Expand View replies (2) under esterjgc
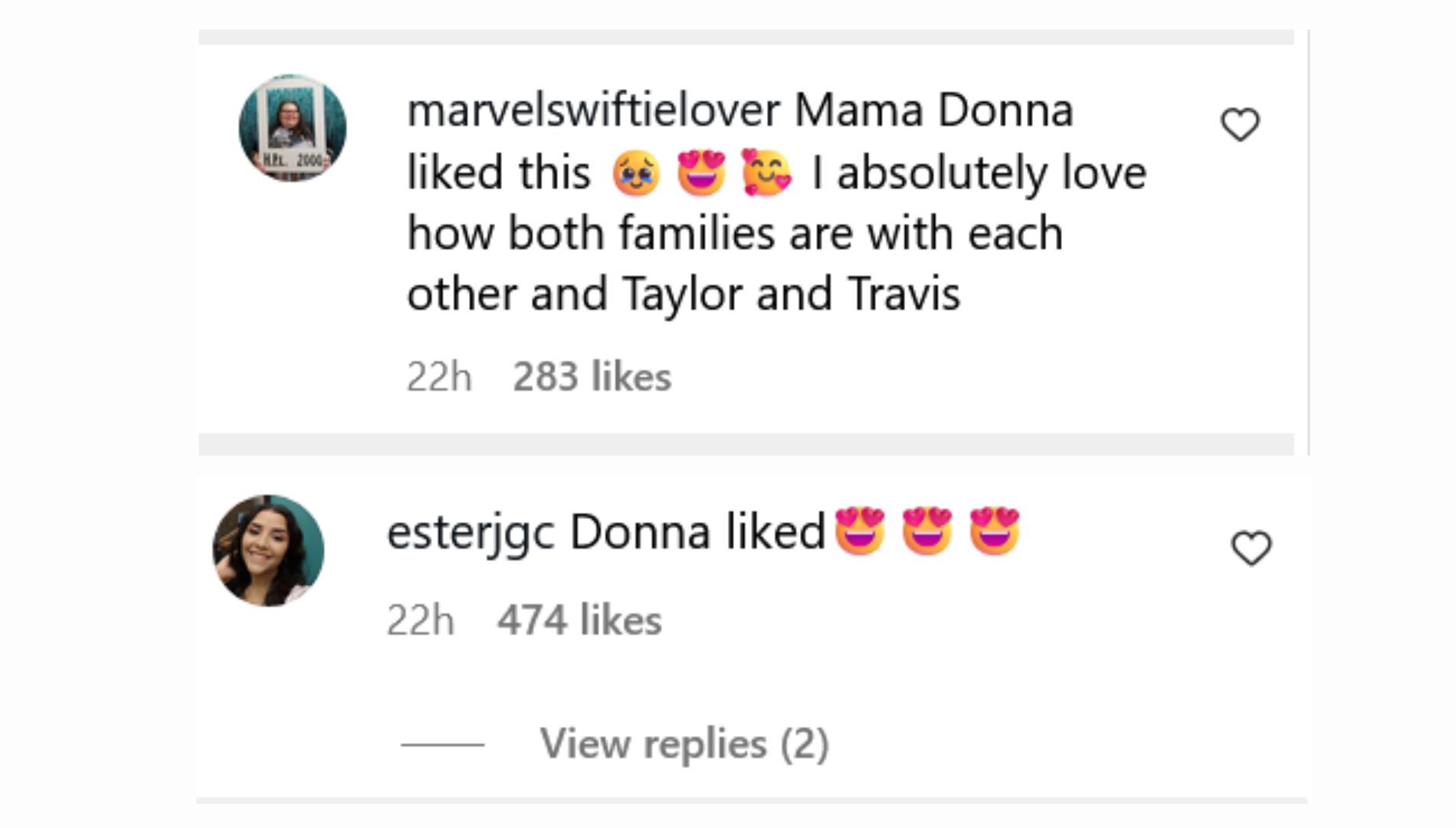This screenshot has width=1456, height=828. click(684, 744)
